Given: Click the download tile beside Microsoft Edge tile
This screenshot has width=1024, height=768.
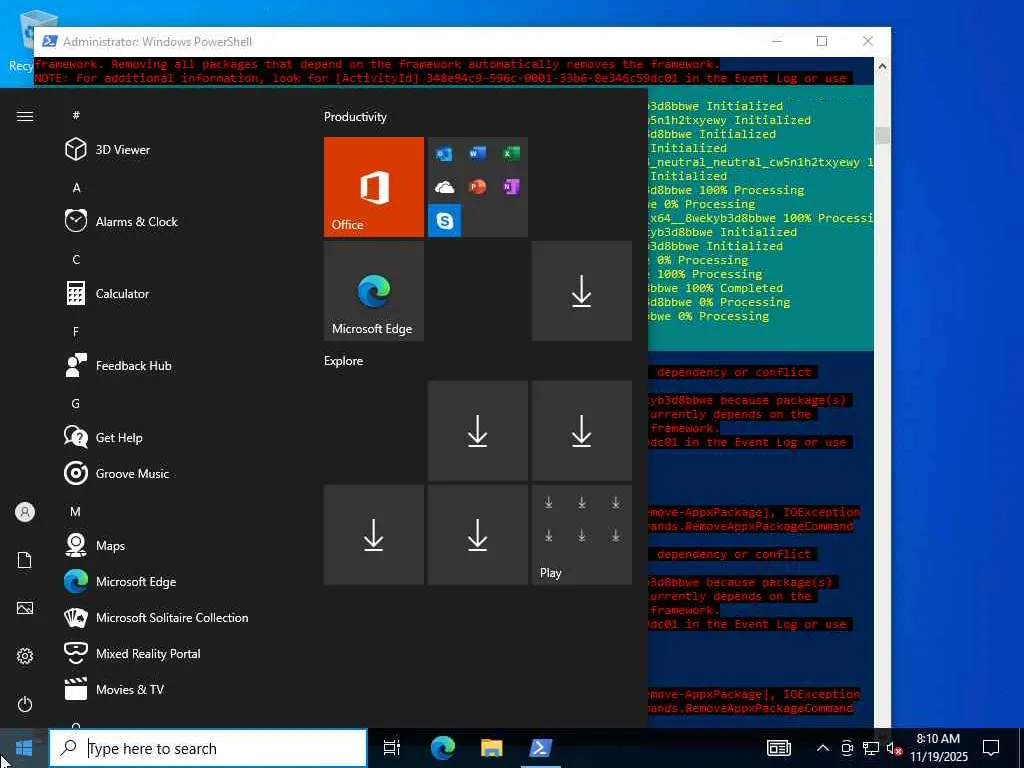Looking at the screenshot, I should tap(582, 291).
